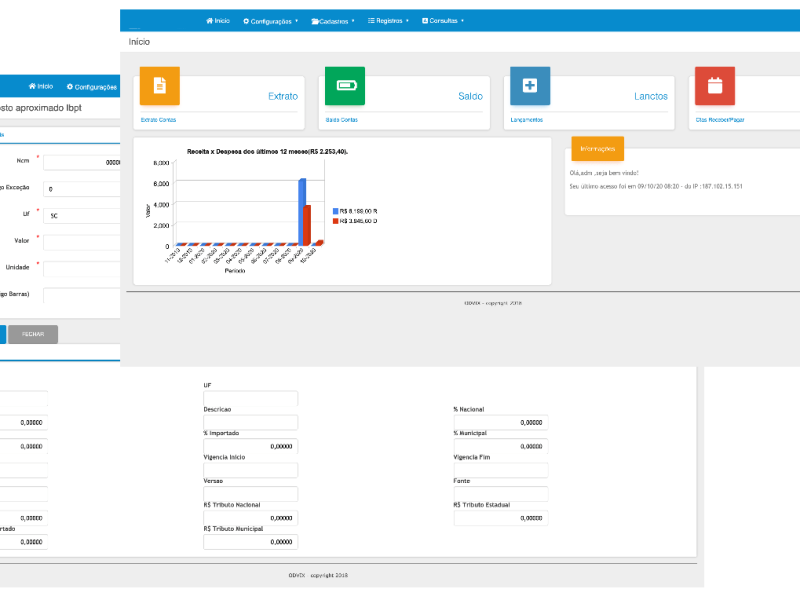800x600 pixels.
Task: Click the R$ Tributo Nacional field
Action: point(251,518)
